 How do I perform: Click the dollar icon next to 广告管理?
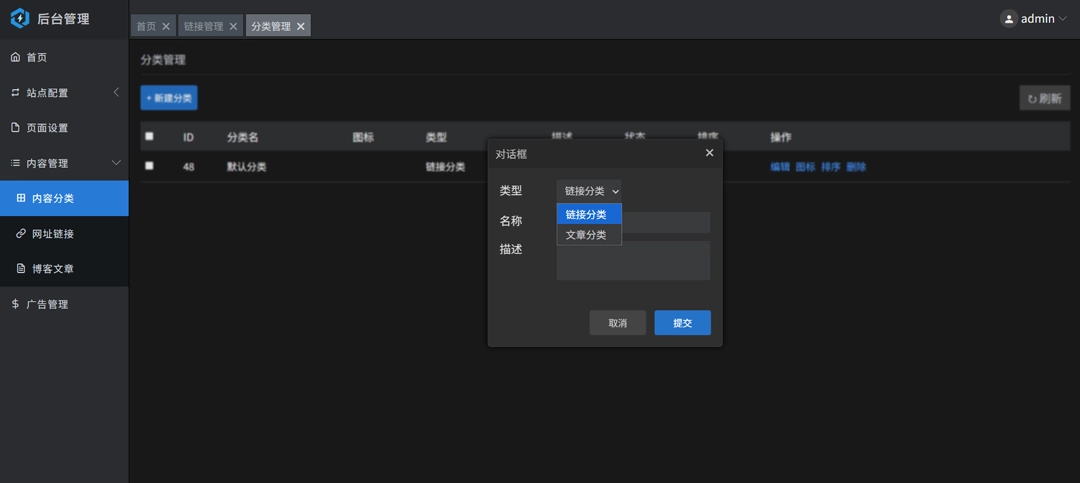(x=15, y=304)
